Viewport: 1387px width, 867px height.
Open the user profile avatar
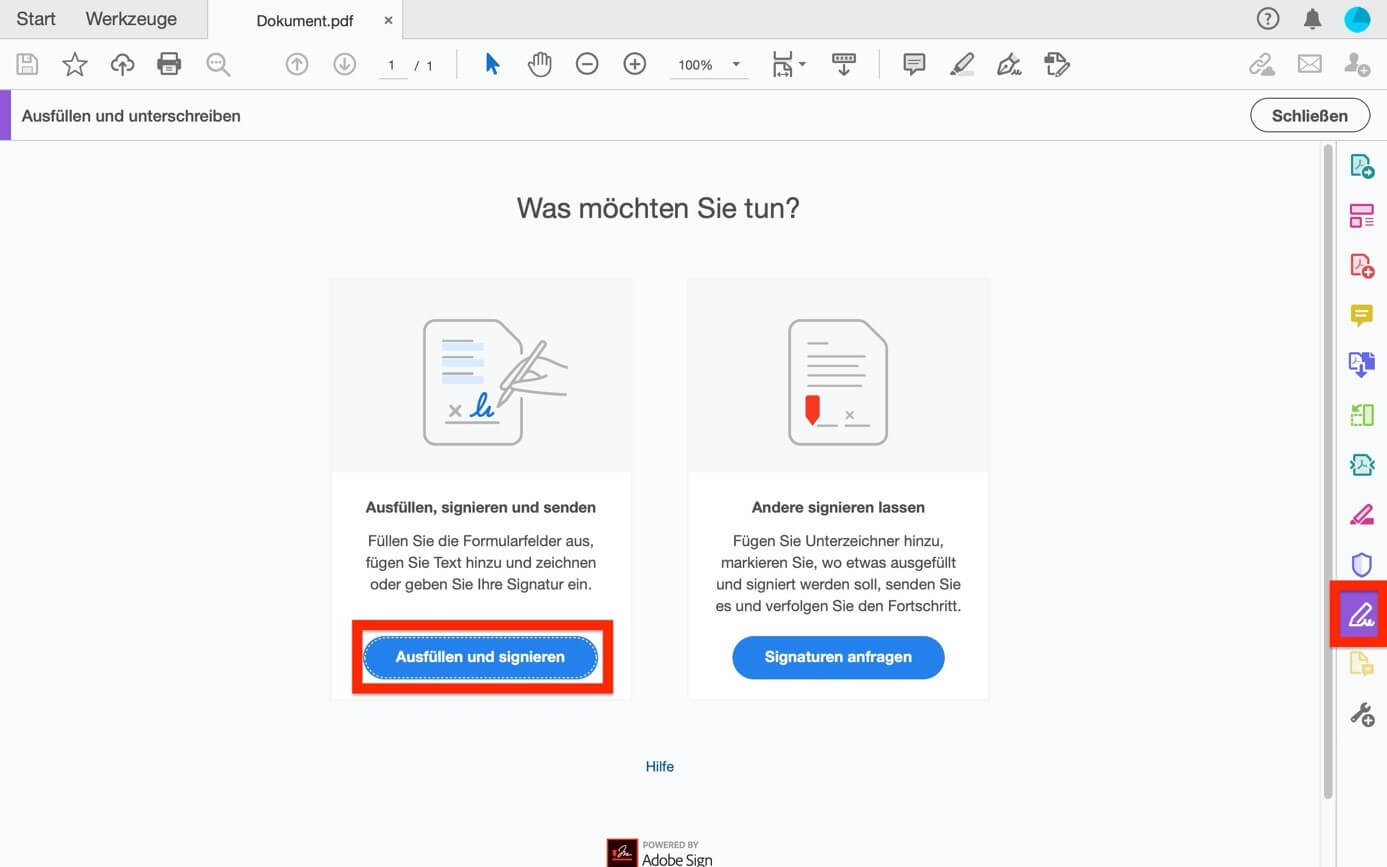[x=1357, y=19]
